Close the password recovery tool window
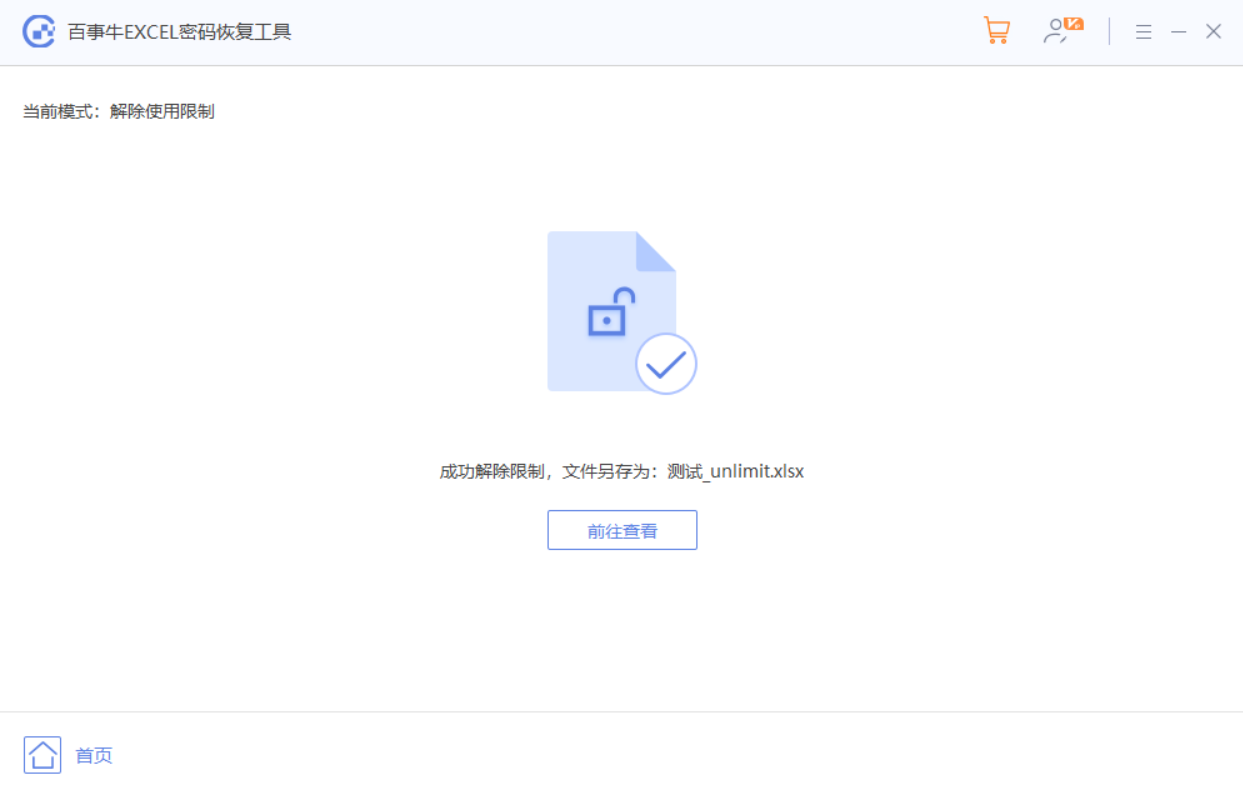The width and height of the screenshot is (1243, 795). point(1214,32)
